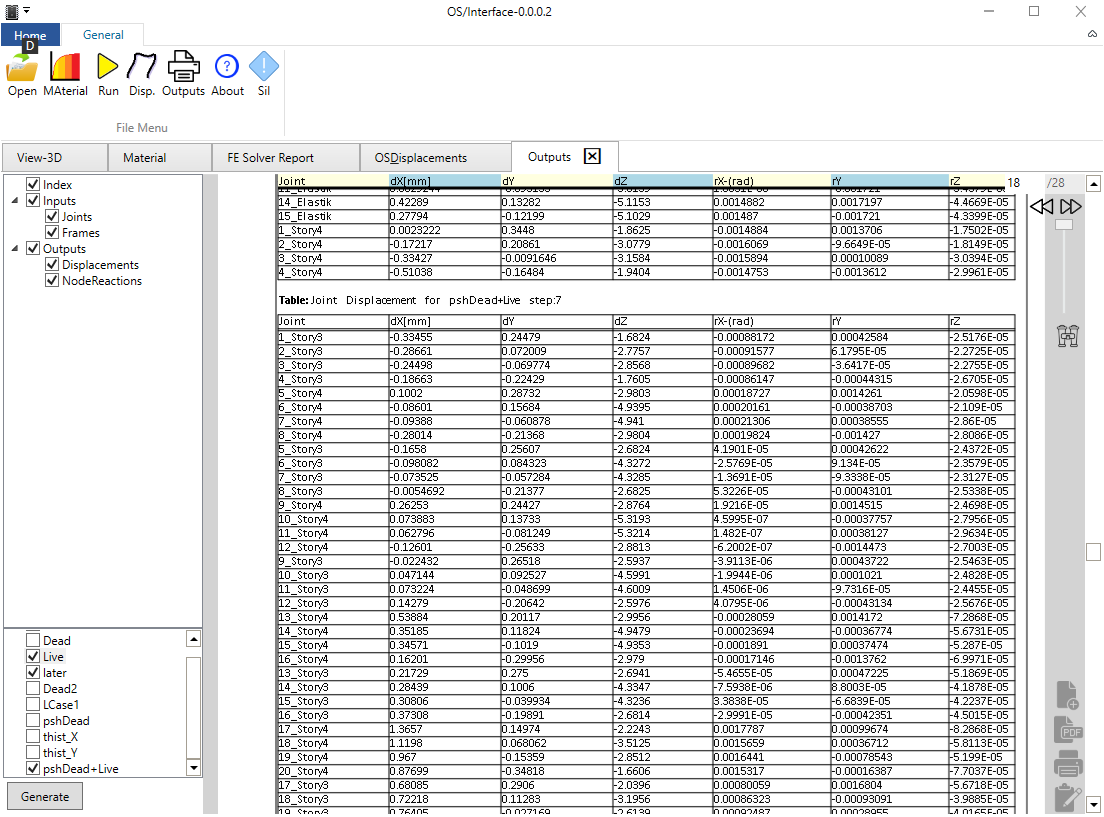The image size is (1104, 817).
Task: Switch to the General ribbon tab
Action: pyautogui.click(x=103, y=35)
